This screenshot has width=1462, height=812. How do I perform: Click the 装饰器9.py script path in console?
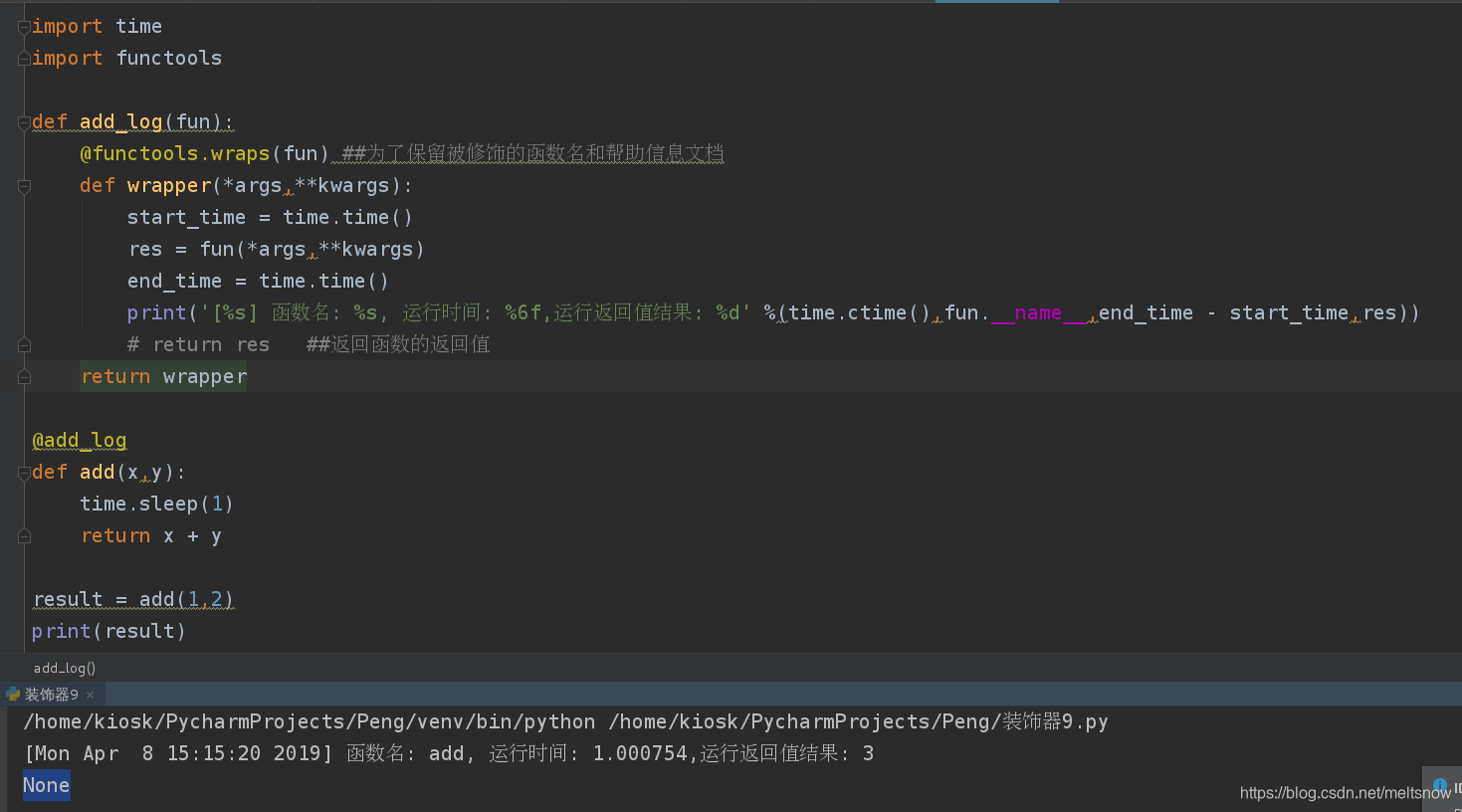pyautogui.click(x=858, y=721)
